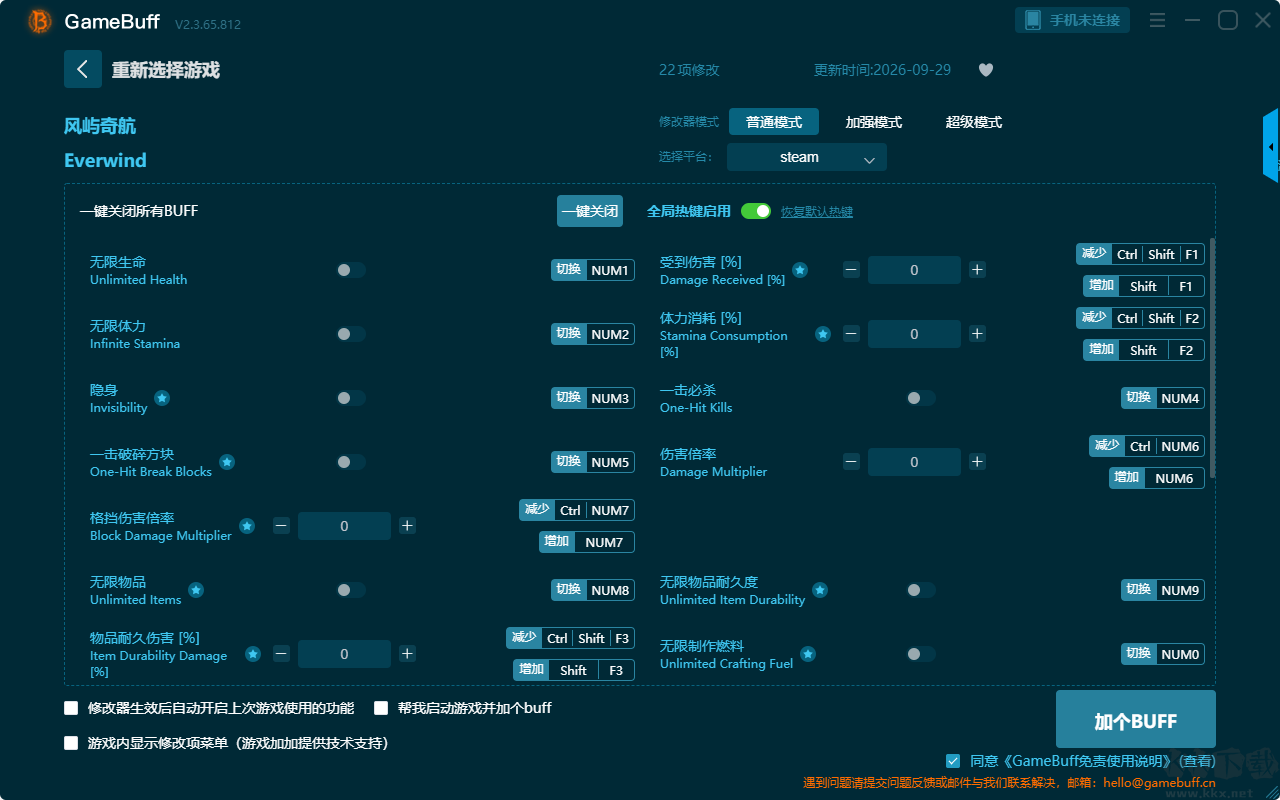Go back with the arrow button
Viewport: 1280px width, 800px height.
tap(83, 69)
